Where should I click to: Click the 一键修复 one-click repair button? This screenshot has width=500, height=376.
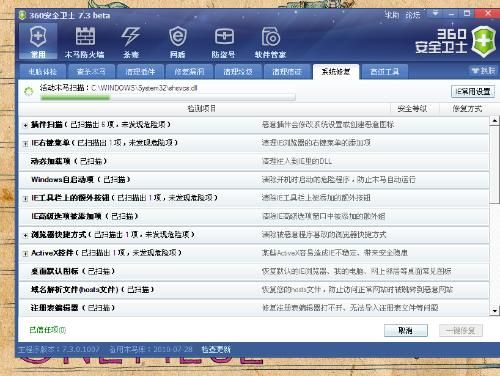[x=461, y=330]
